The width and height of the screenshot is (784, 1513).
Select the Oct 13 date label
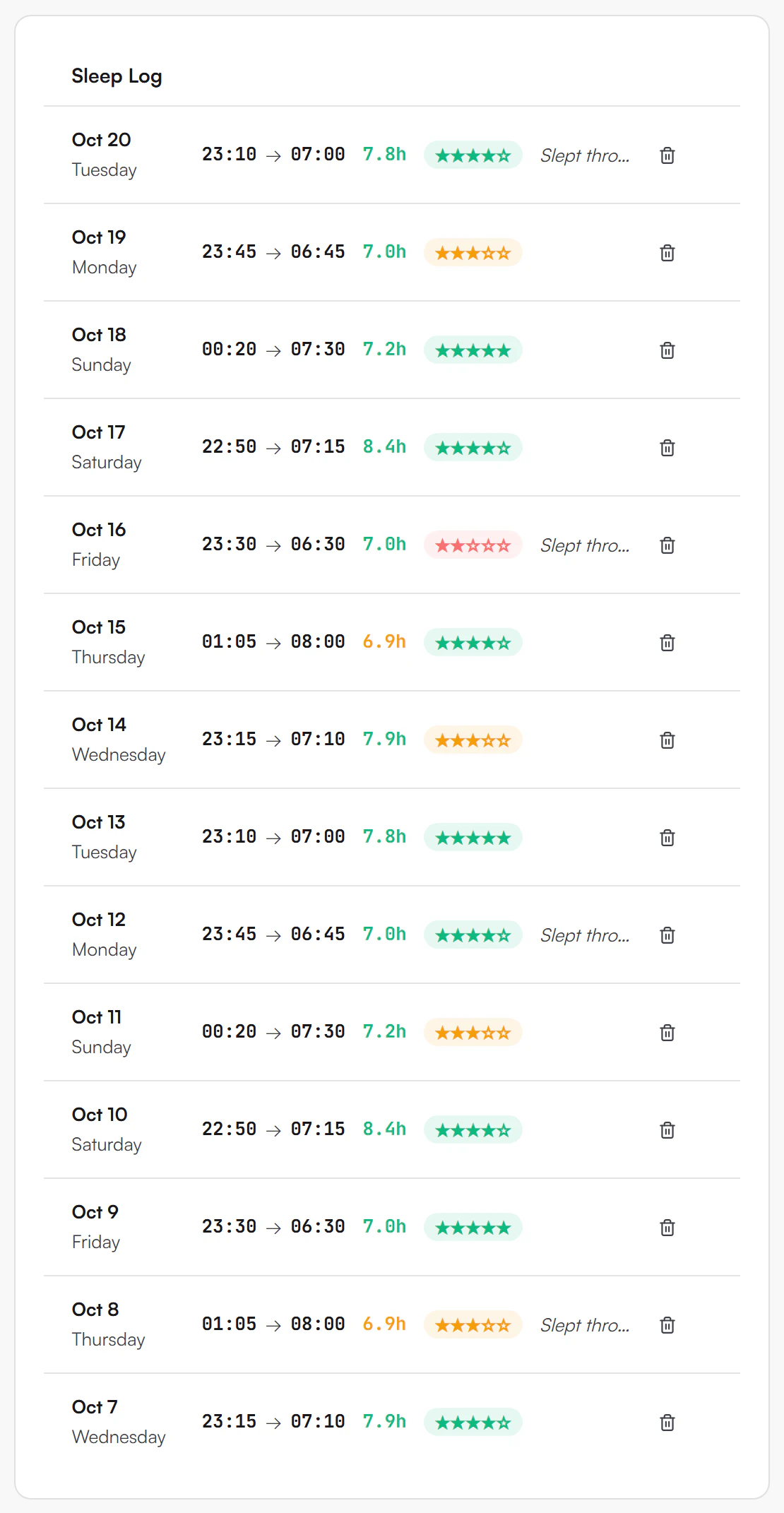pyautogui.click(x=98, y=822)
